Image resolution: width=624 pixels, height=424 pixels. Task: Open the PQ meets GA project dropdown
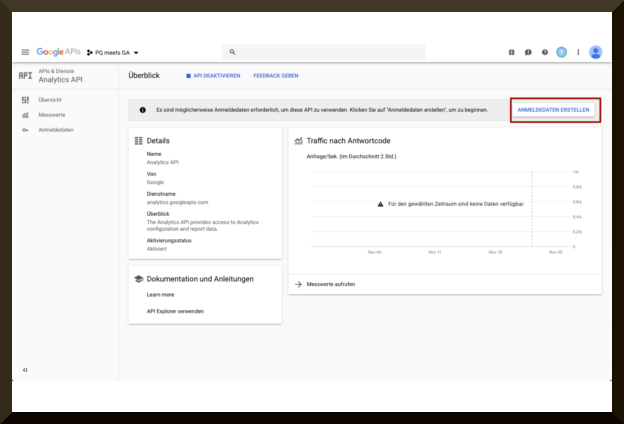coord(113,53)
